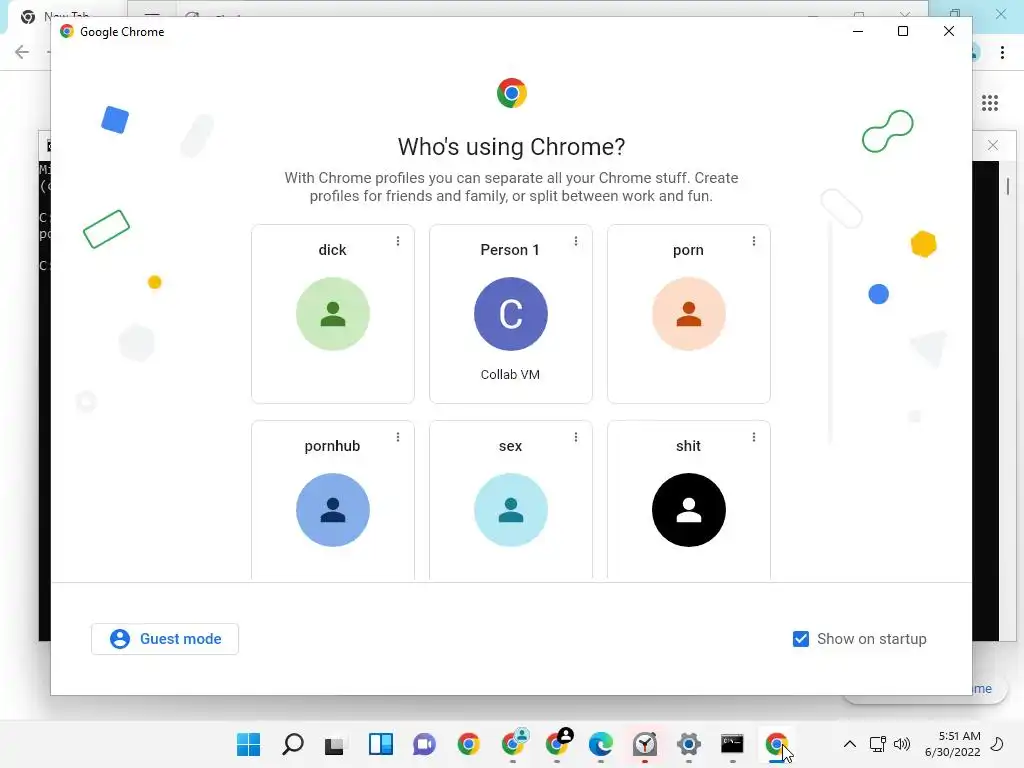
Task: Open the clock app icon on the taskbar
Action: coord(645,744)
